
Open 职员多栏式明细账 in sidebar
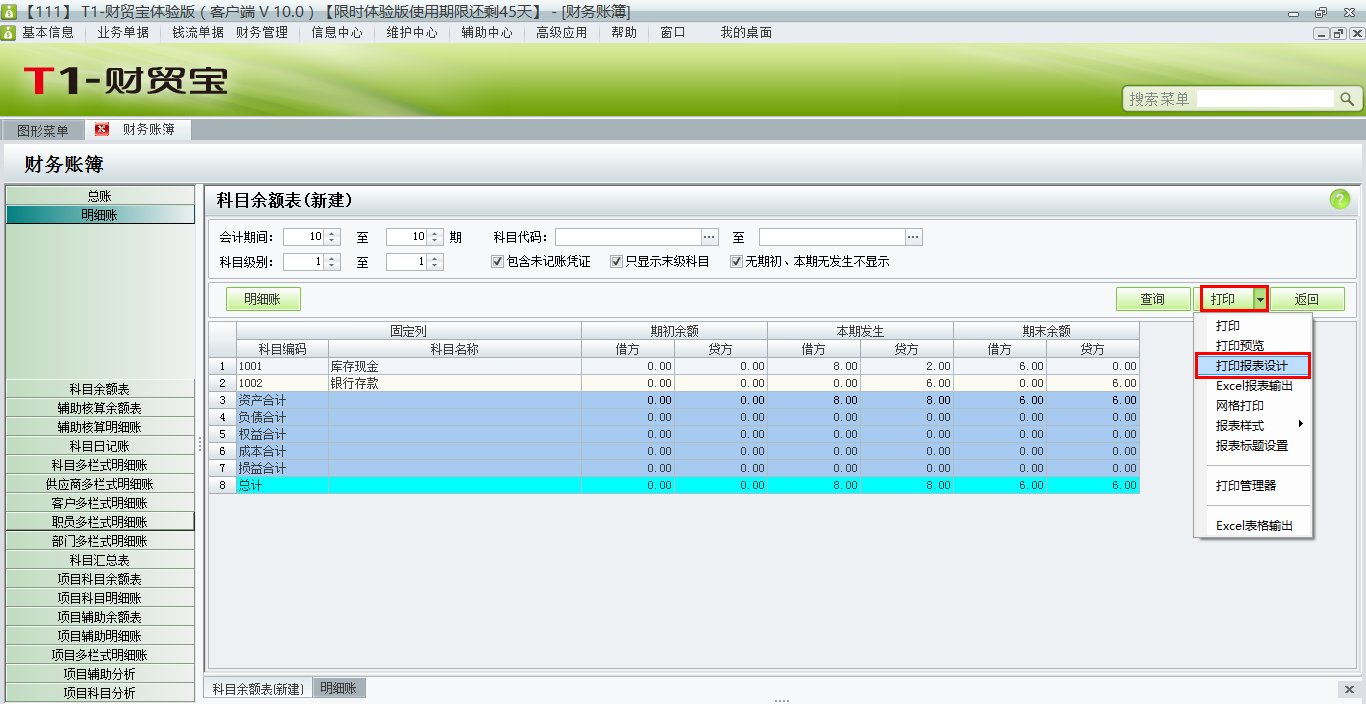100,522
